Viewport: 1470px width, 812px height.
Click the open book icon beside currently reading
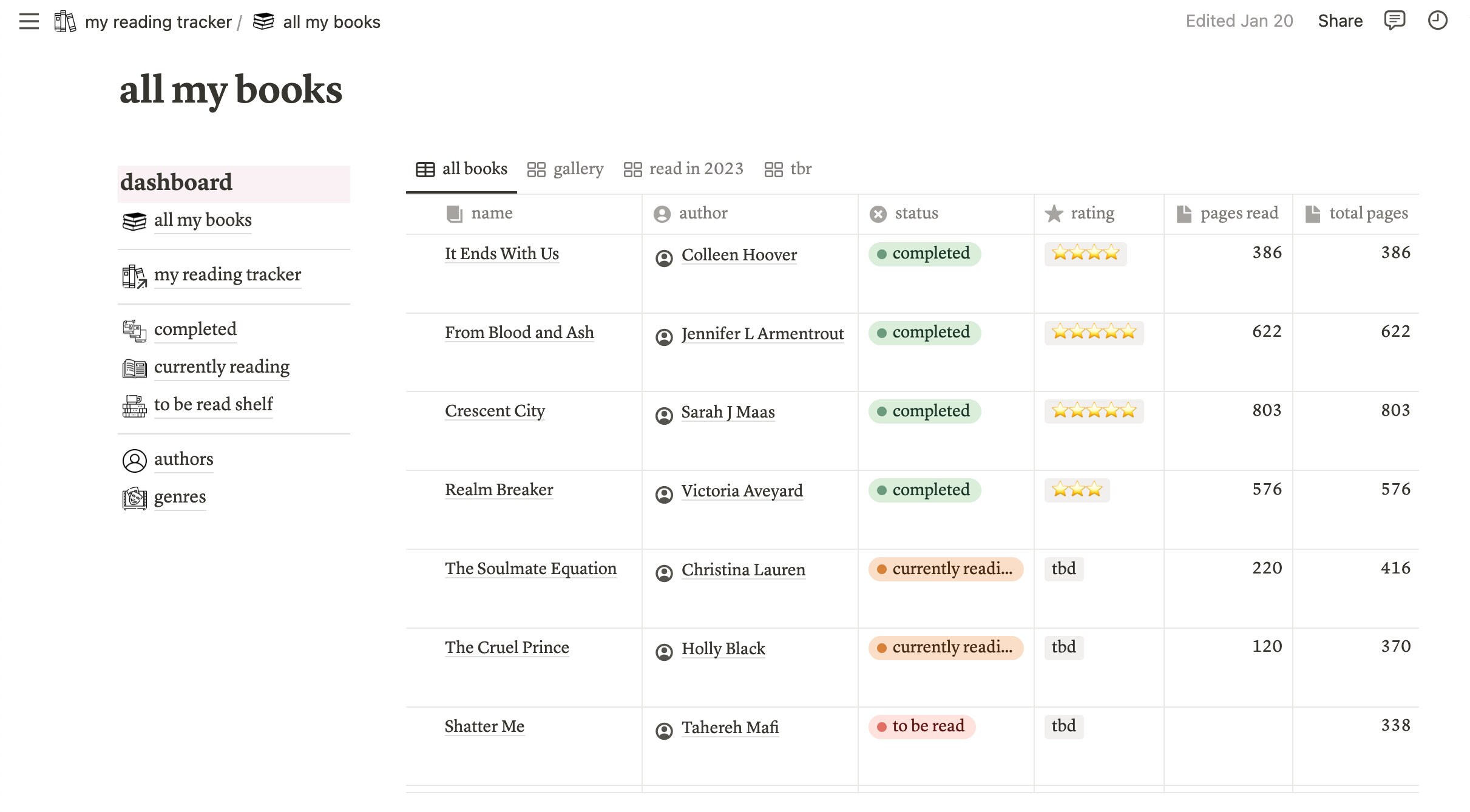click(134, 368)
